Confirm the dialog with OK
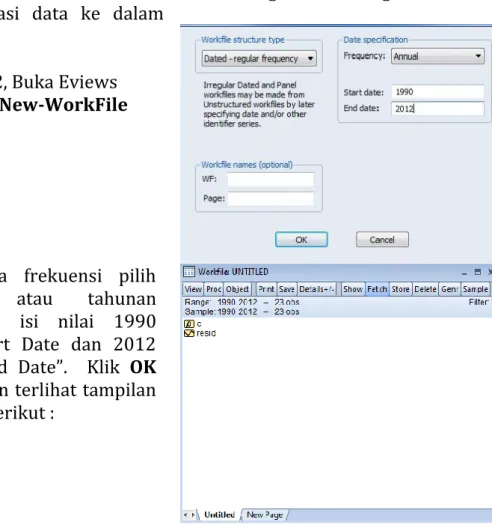 coord(301,240)
